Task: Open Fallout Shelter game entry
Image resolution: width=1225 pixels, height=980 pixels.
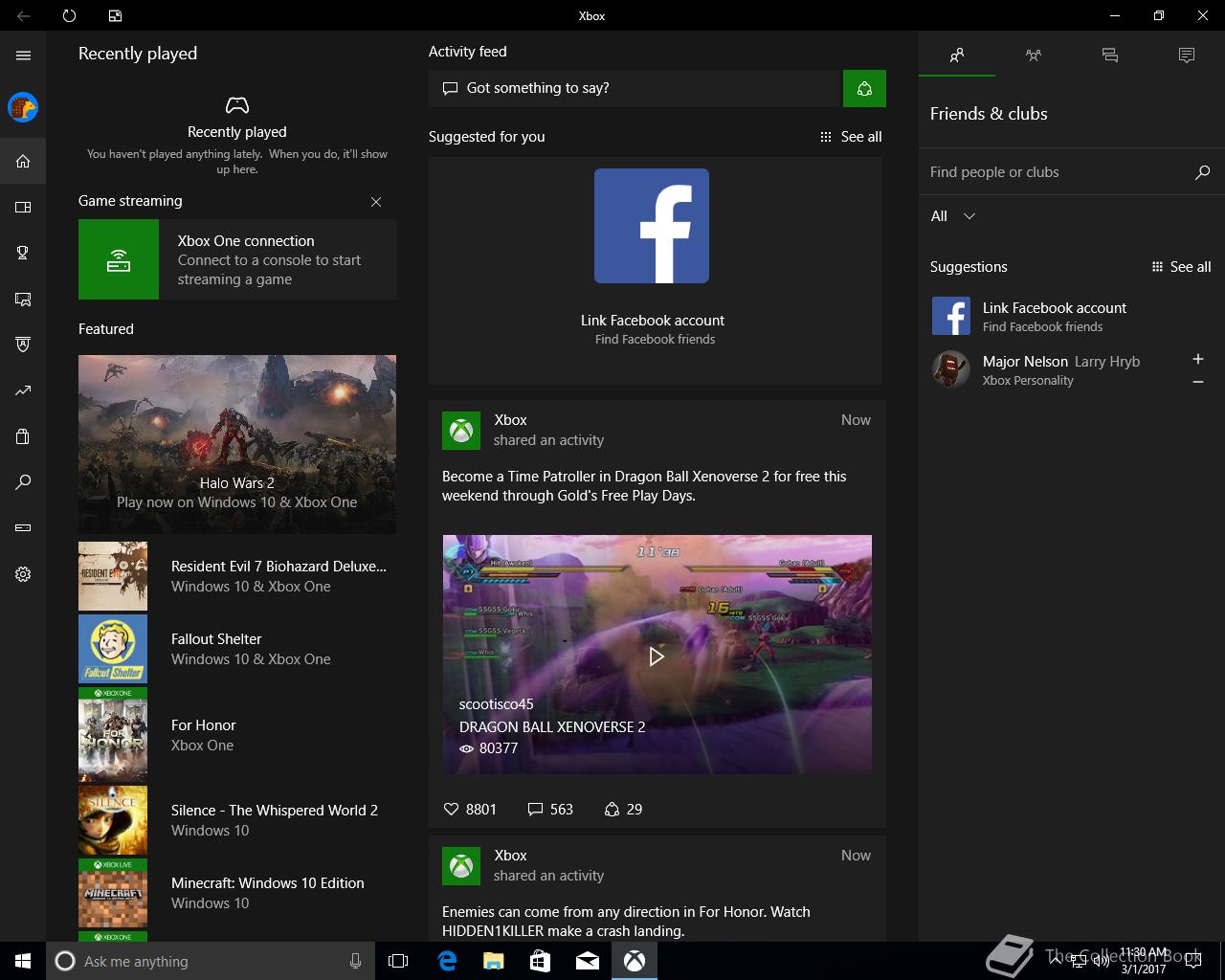Action: (x=237, y=649)
